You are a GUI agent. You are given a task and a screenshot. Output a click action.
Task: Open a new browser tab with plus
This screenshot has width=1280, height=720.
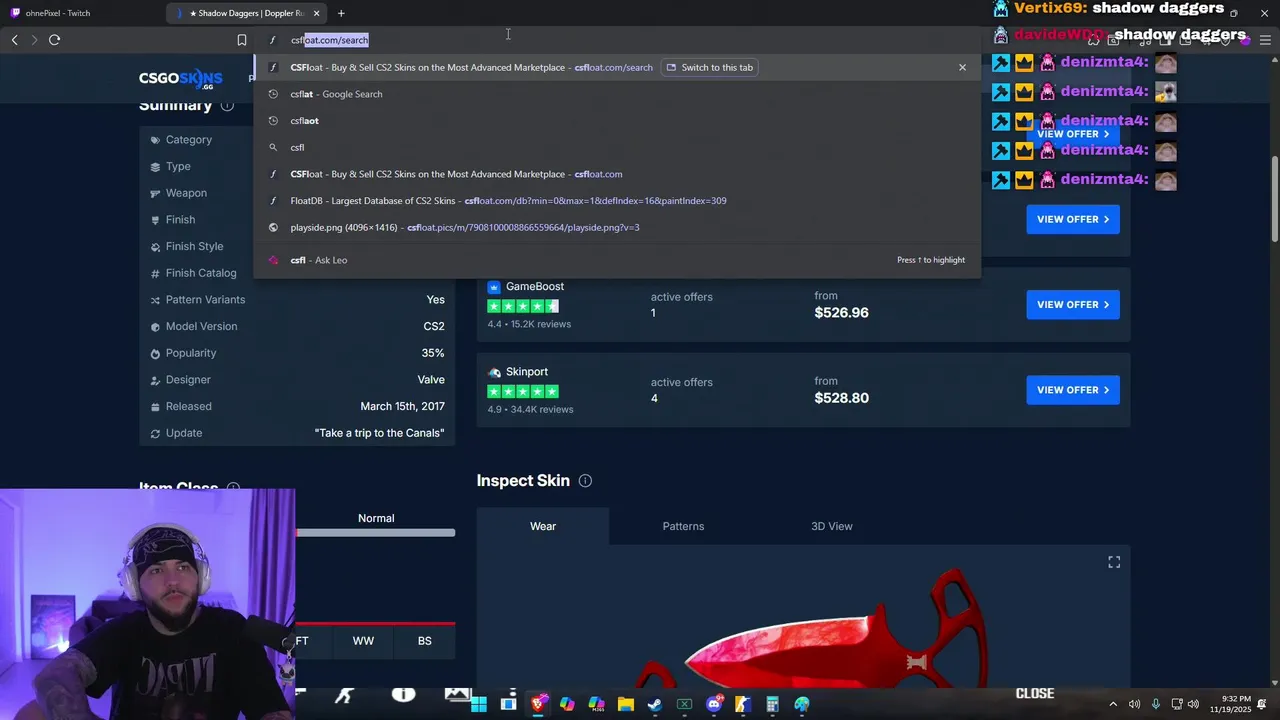[x=341, y=13]
